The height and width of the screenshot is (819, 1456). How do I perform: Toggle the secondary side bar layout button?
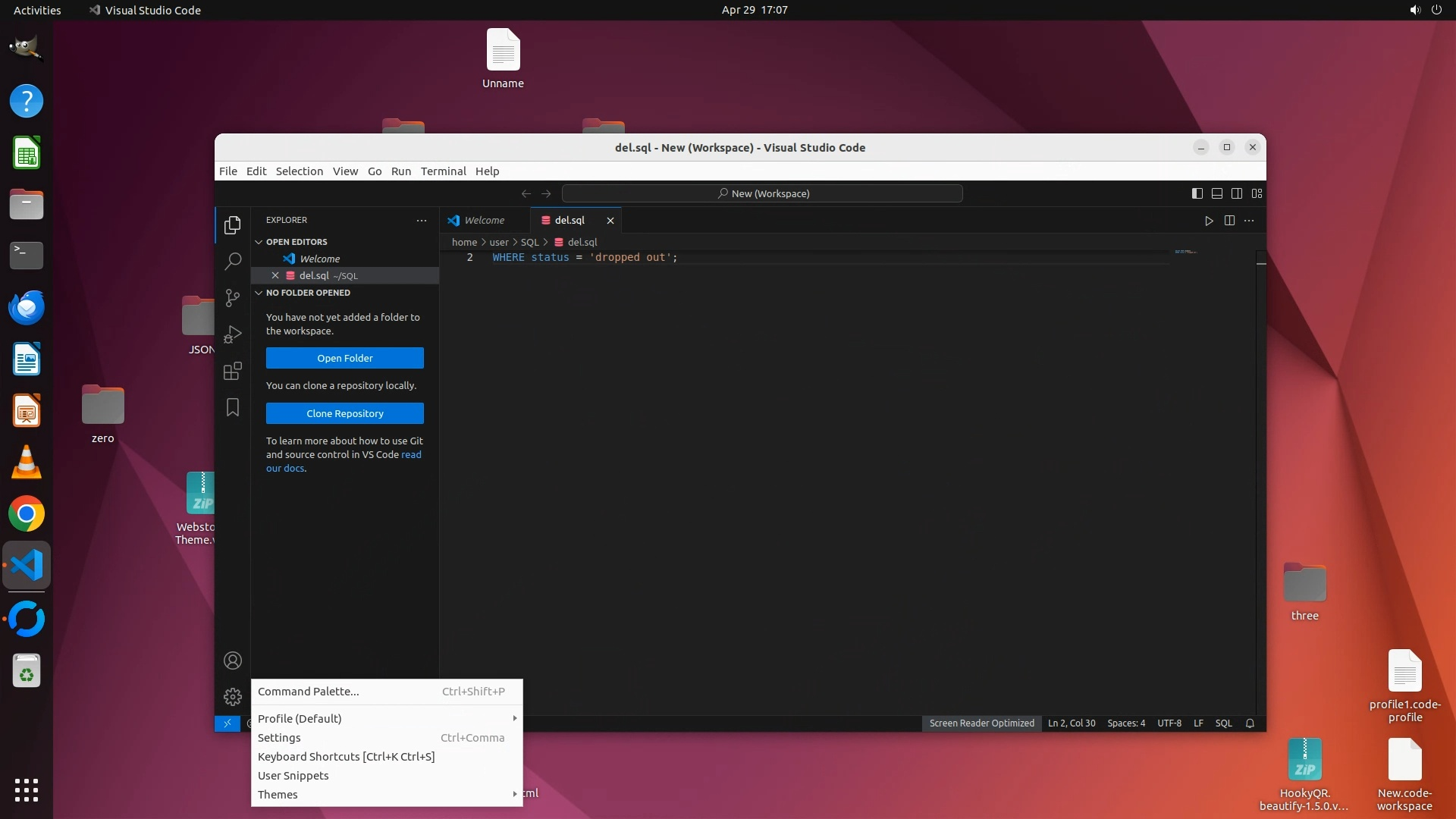pyautogui.click(x=1236, y=193)
